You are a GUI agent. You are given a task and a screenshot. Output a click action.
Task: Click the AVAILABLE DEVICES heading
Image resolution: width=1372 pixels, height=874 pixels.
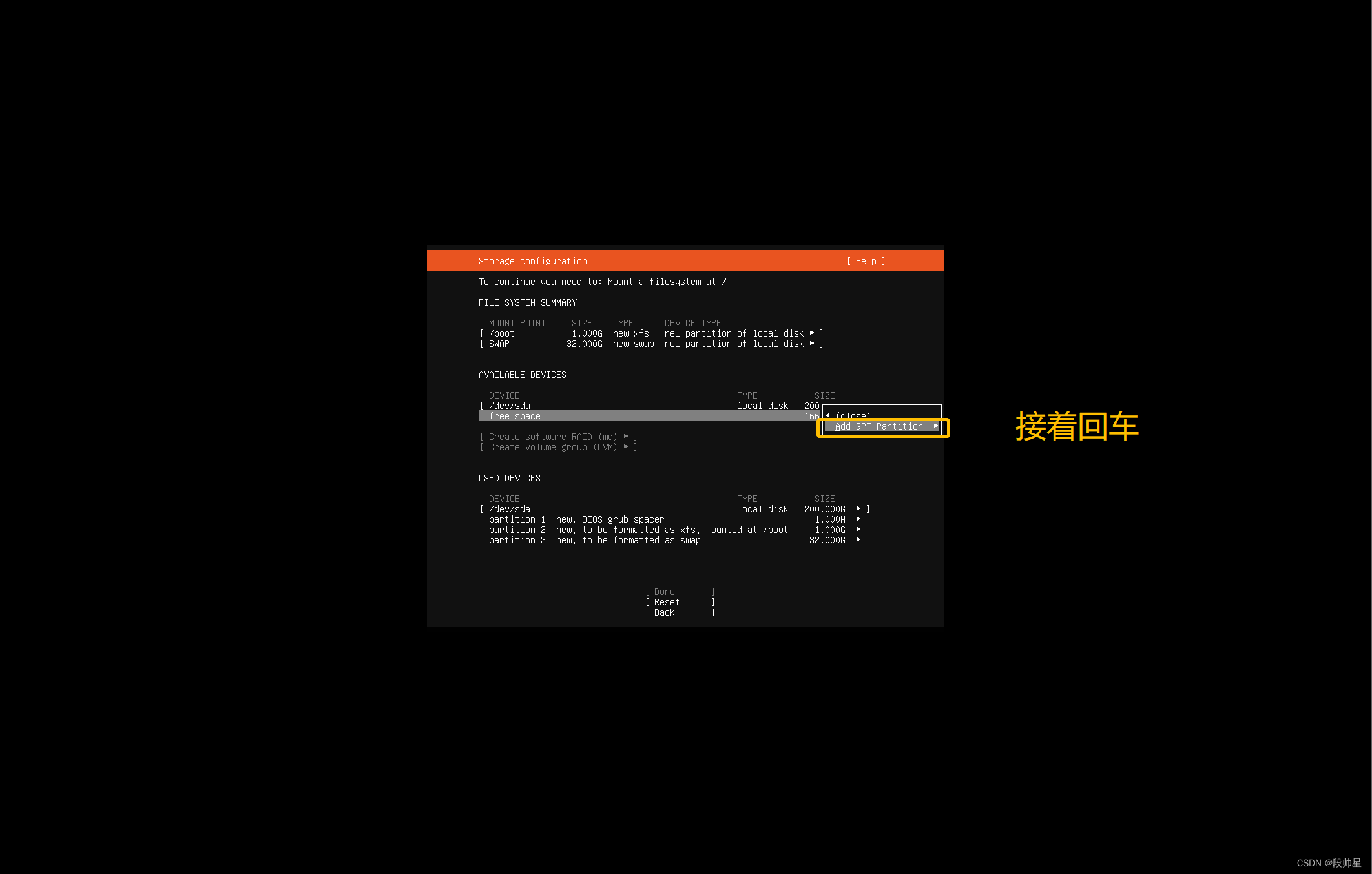pyautogui.click(x=523, y=375)
